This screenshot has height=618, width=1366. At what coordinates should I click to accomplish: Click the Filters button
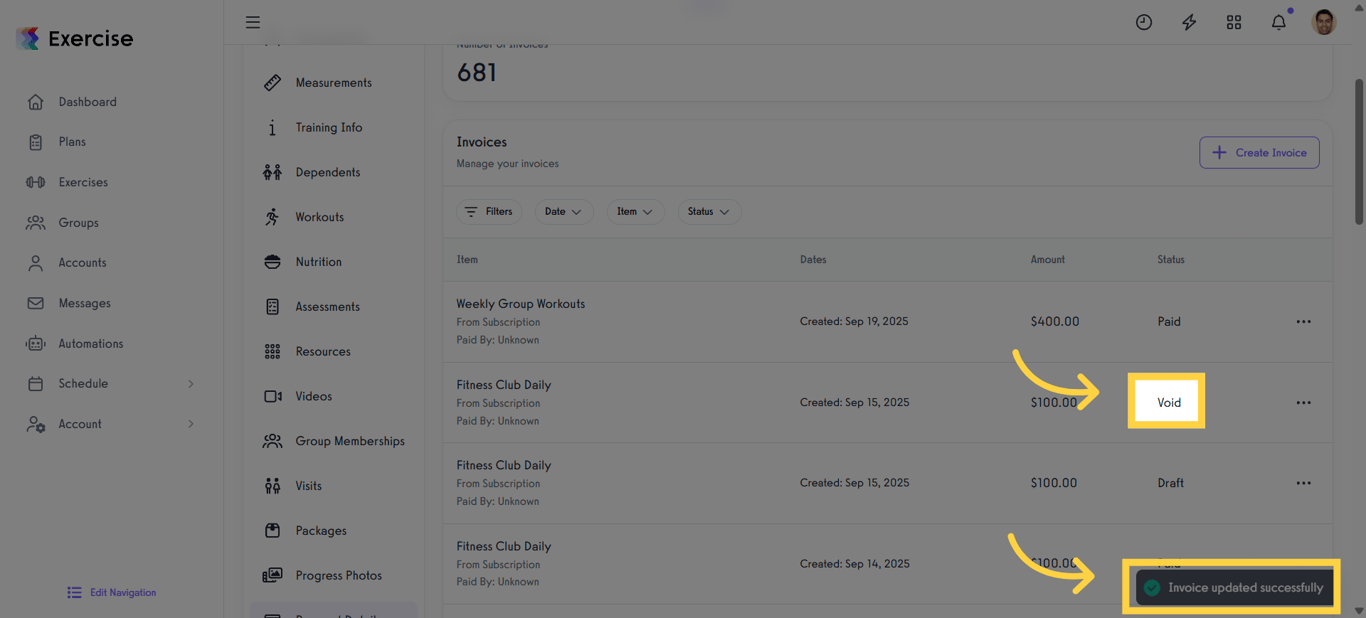(x=489, y=212)
